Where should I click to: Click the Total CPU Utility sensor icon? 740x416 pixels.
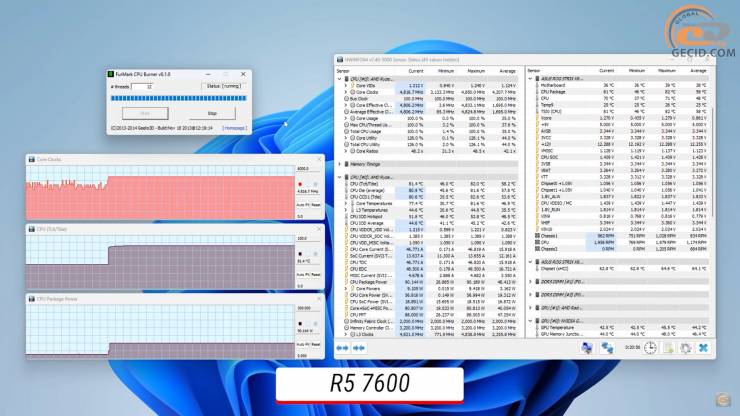coord(347,144)
